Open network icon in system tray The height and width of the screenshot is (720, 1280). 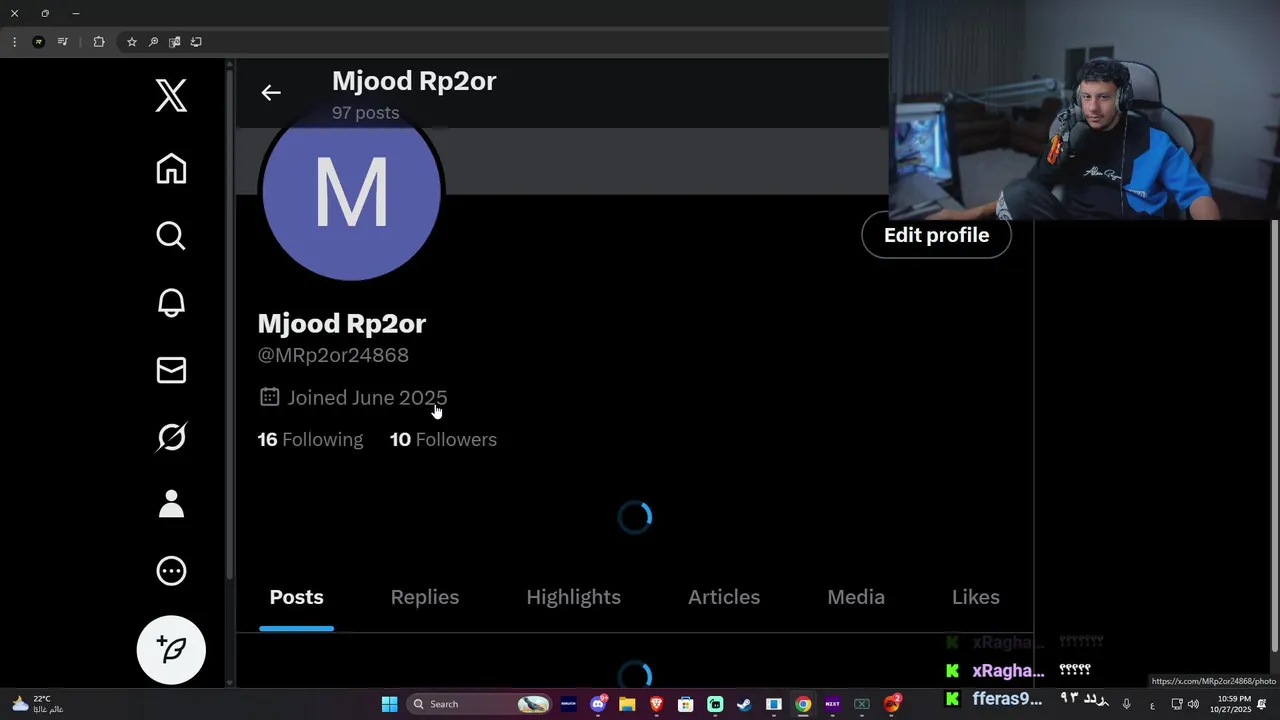(x=1177, y=704)
